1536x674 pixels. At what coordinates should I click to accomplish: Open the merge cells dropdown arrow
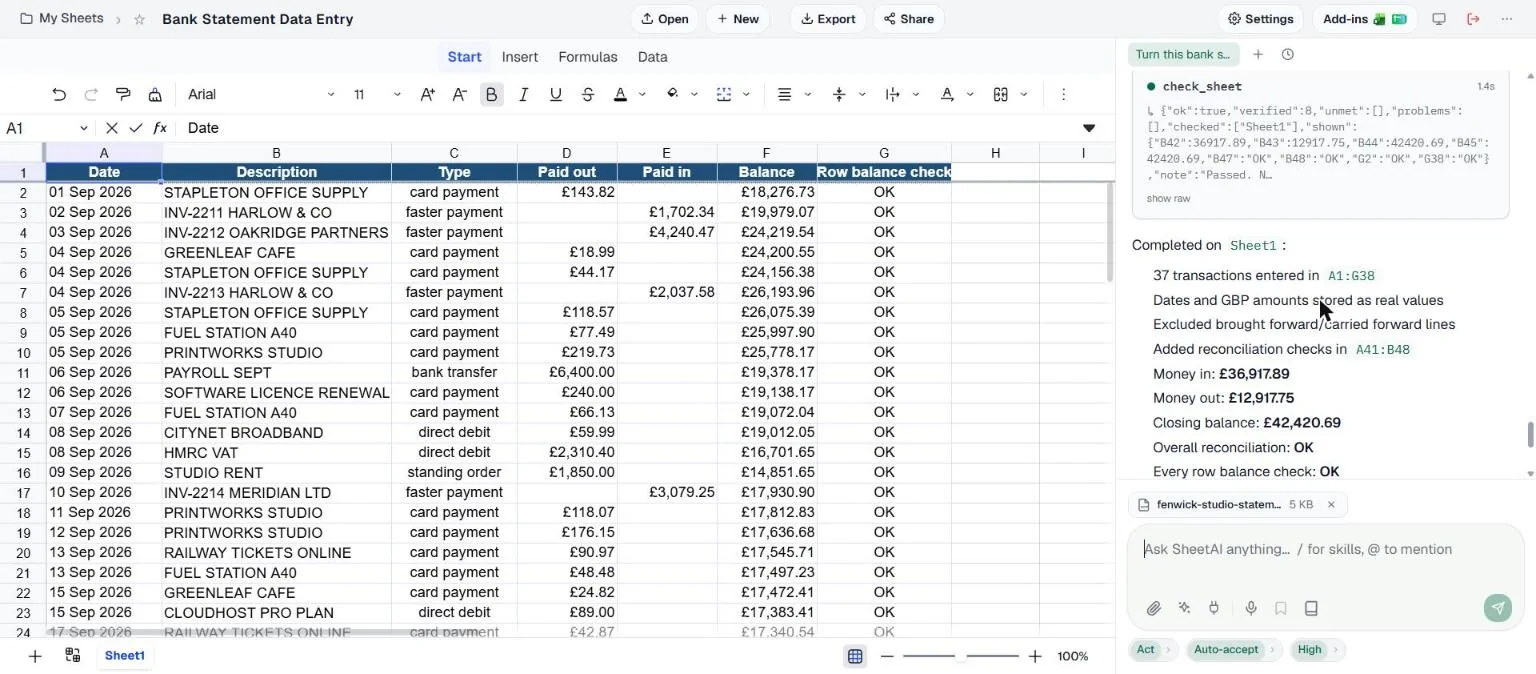click(x=1023, y=94)
